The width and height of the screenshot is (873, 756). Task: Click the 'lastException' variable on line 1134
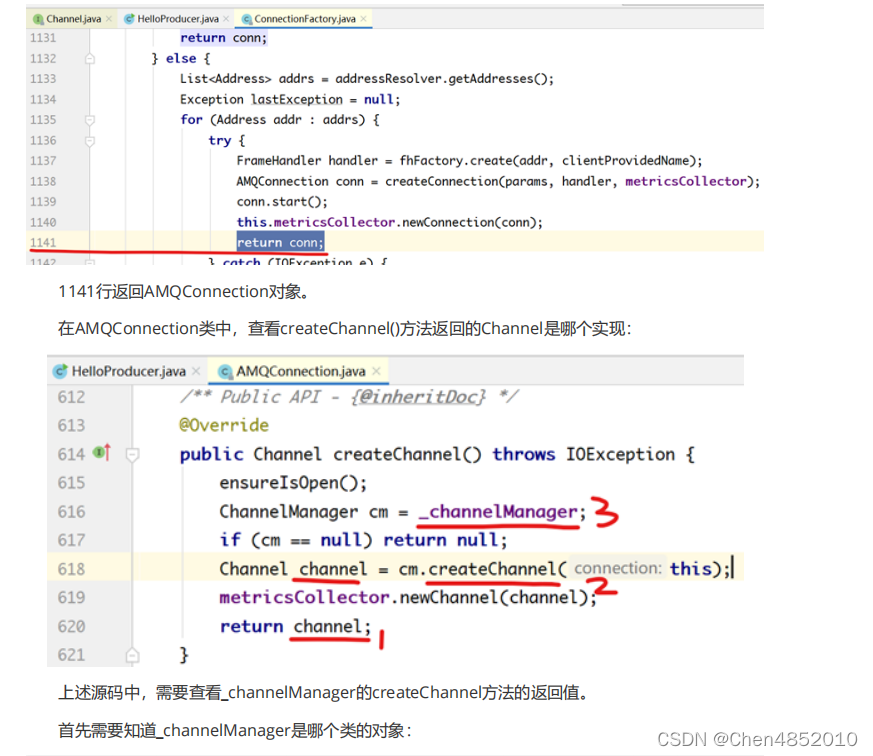pyautogui.click(x=296, y=100)
